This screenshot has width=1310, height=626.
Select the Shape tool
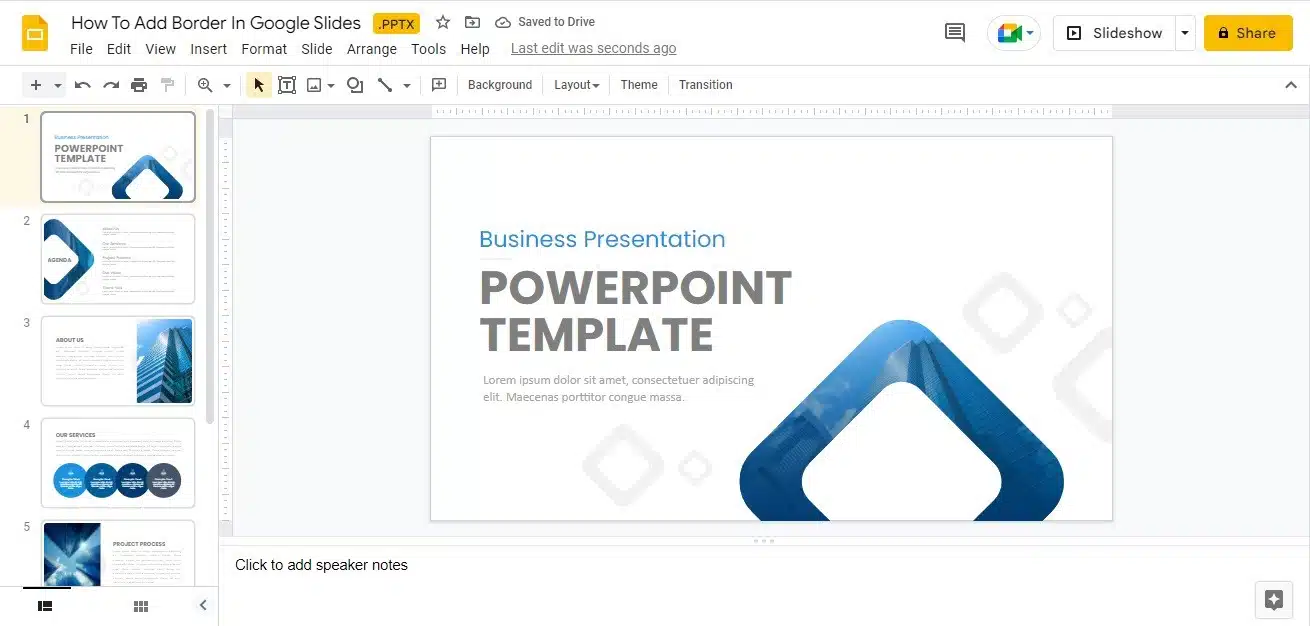pyautogui.click(x=355, y=85)
